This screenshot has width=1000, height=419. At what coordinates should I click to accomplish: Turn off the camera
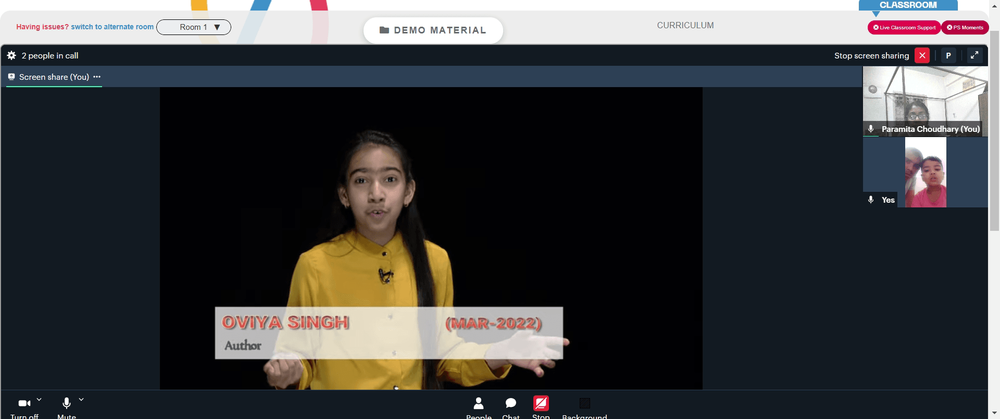(x=24, y=408)
